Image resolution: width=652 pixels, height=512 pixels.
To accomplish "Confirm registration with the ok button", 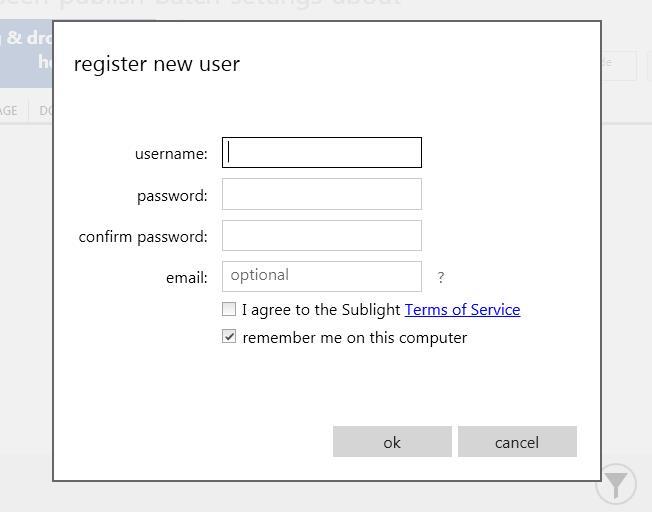I will [392, 441].
